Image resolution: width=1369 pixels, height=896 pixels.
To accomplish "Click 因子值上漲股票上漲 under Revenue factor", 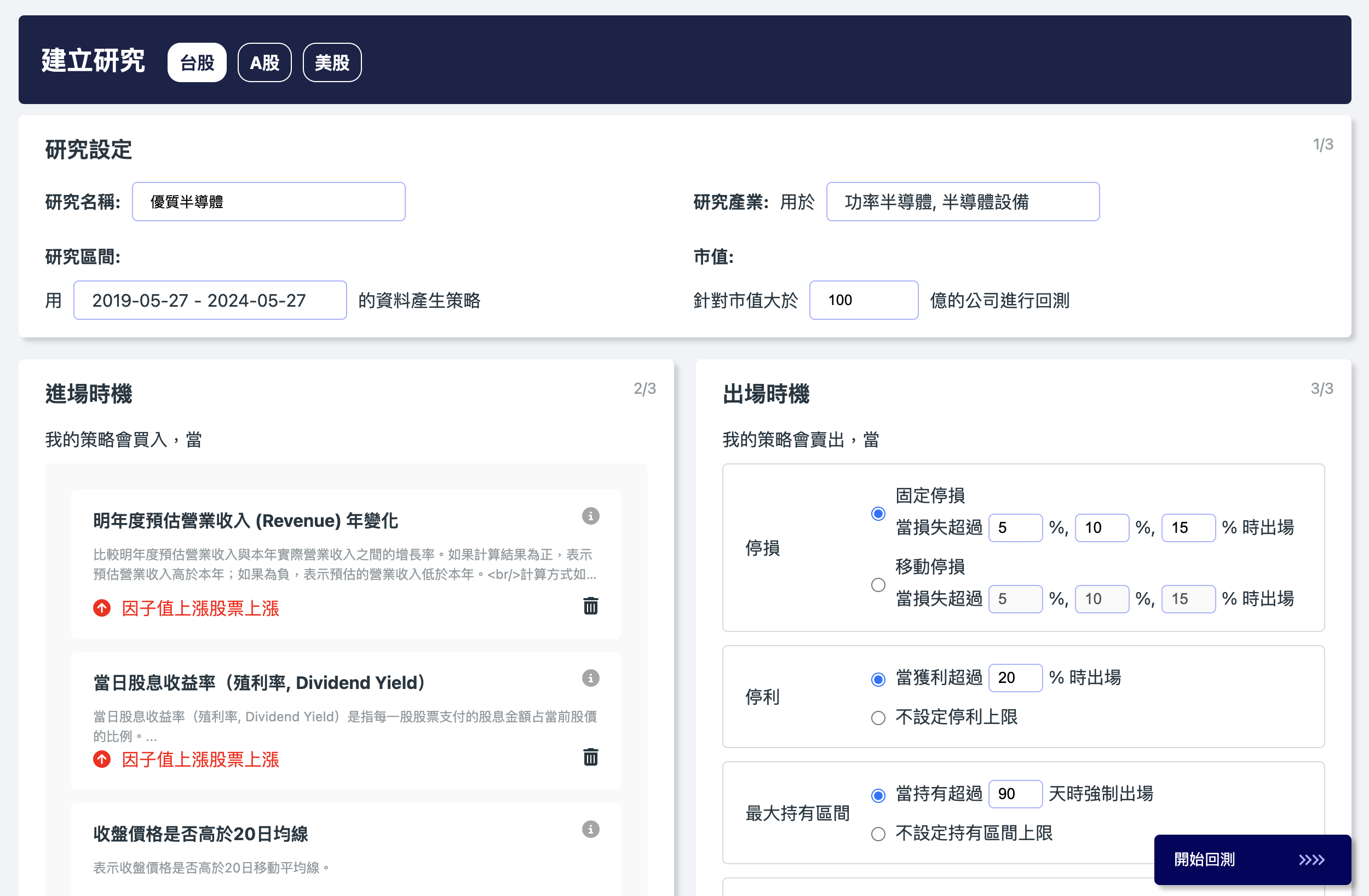I will click(200, 608).
